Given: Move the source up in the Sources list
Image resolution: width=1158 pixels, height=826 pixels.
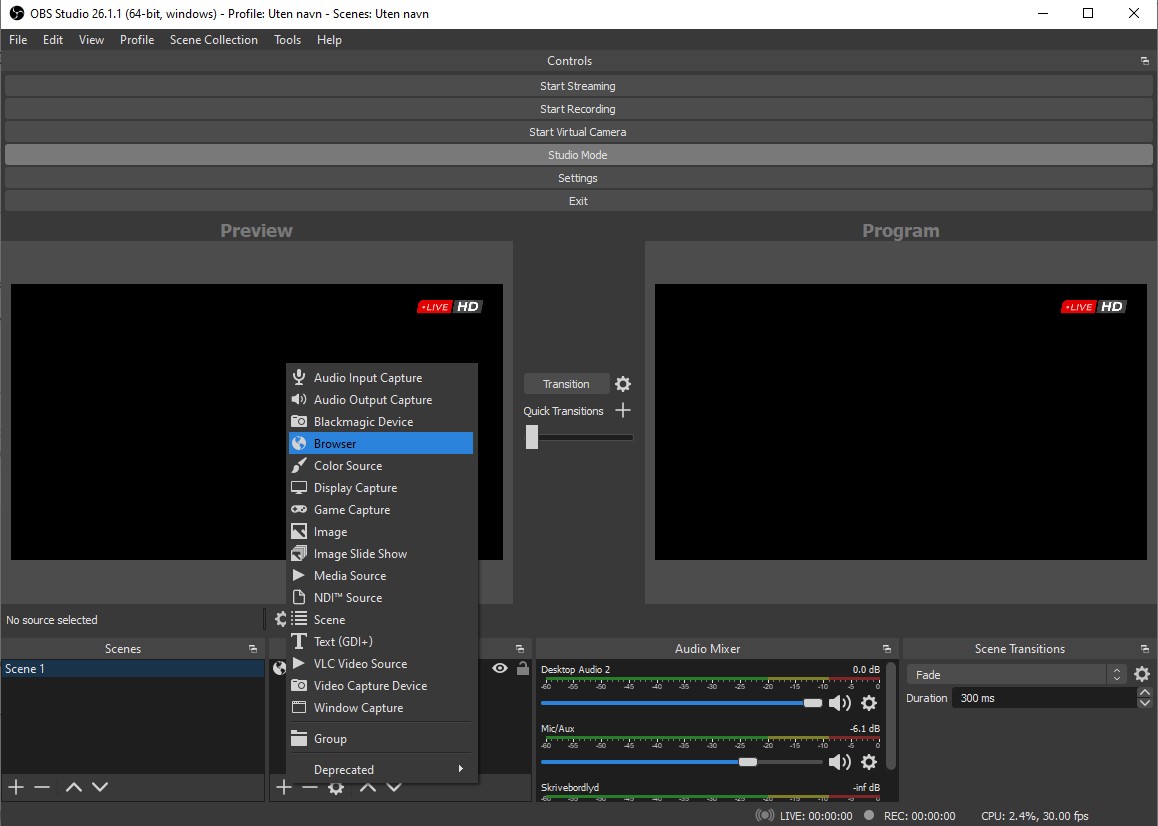Looking at the screenshot, I should 368,788.
